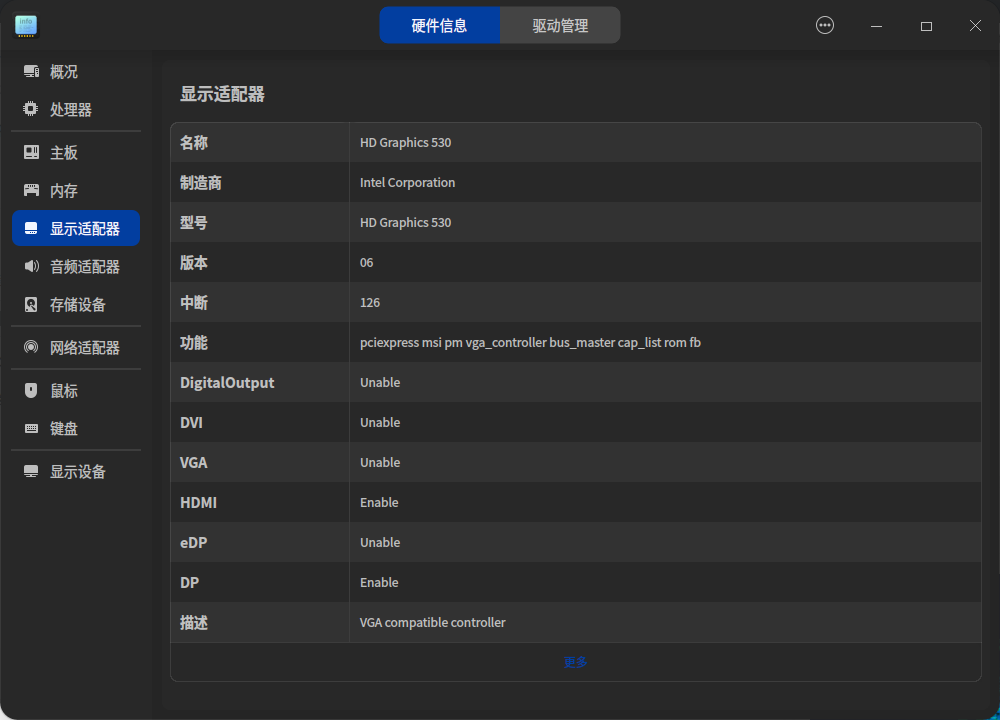The width and height of the screenshot is (1000, 720).
Task: Select the DVI row Unable value
Action: click(380, 422)
